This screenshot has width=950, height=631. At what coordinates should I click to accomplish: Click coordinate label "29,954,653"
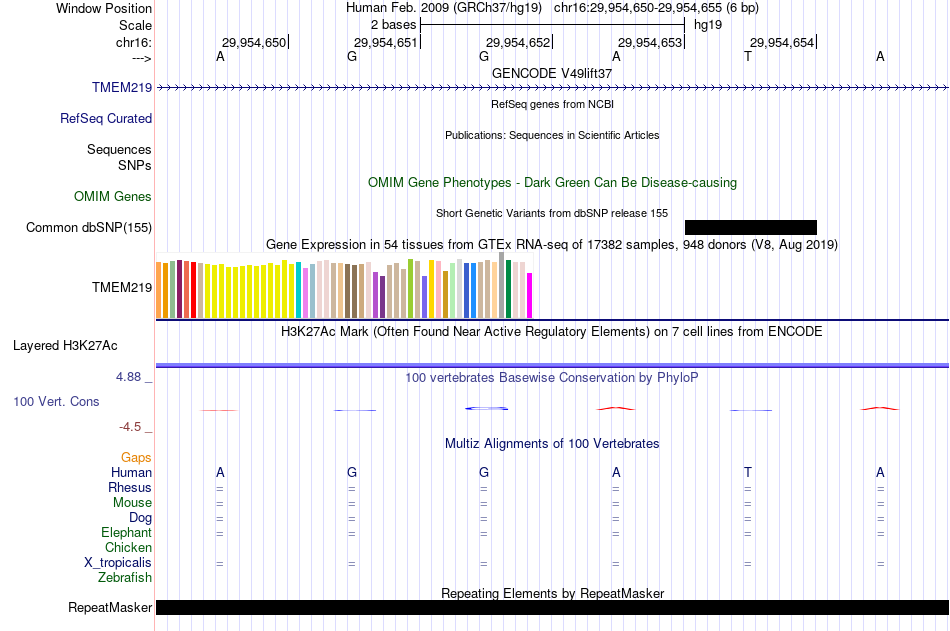click(x=650, y=42)
